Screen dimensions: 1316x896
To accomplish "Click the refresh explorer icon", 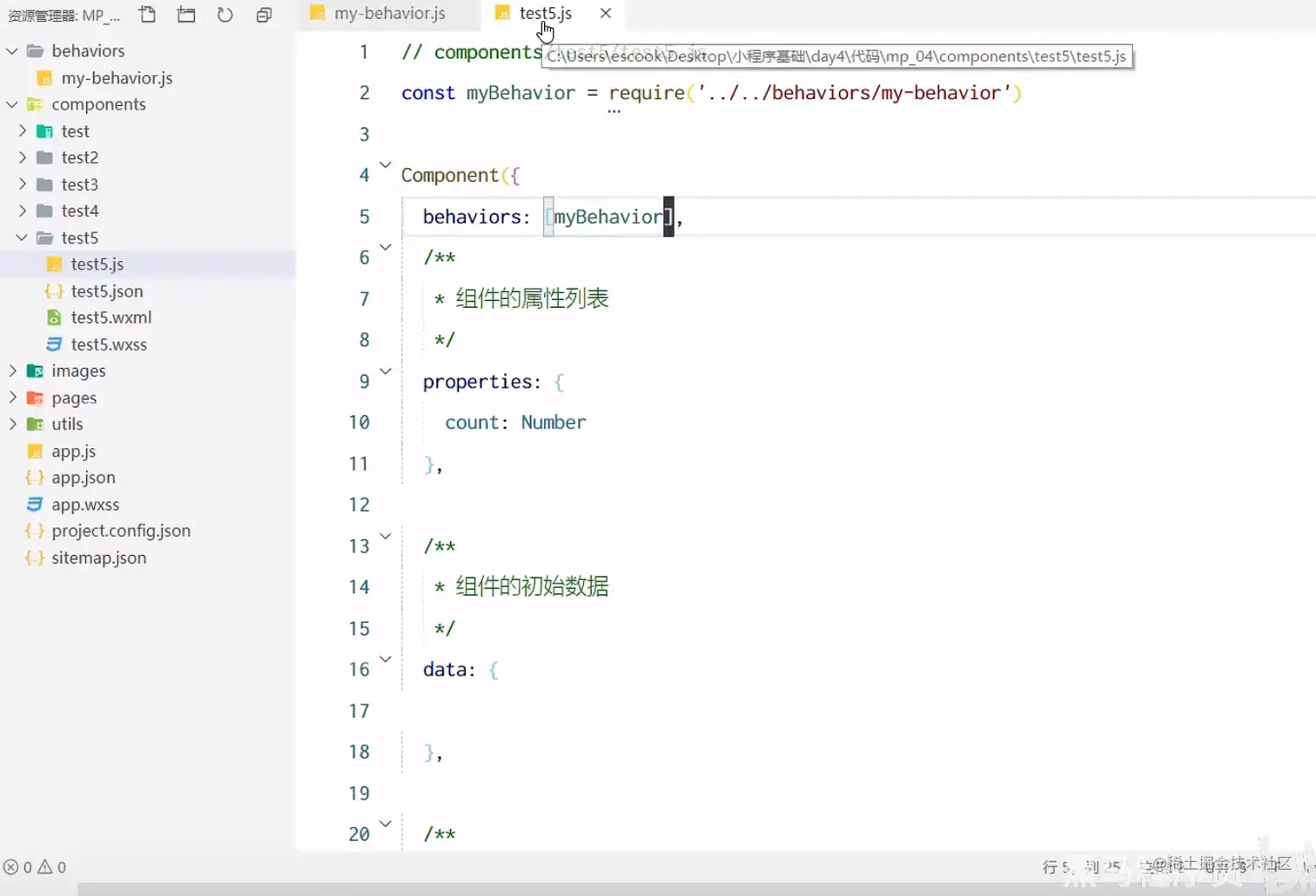I will (x=225, y=15).
